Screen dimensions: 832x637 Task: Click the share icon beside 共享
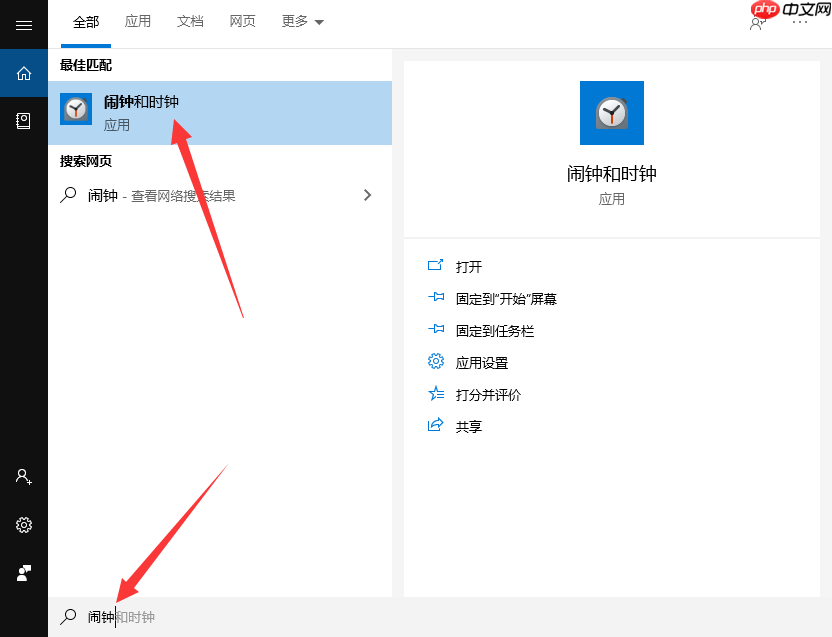[436, 425]
